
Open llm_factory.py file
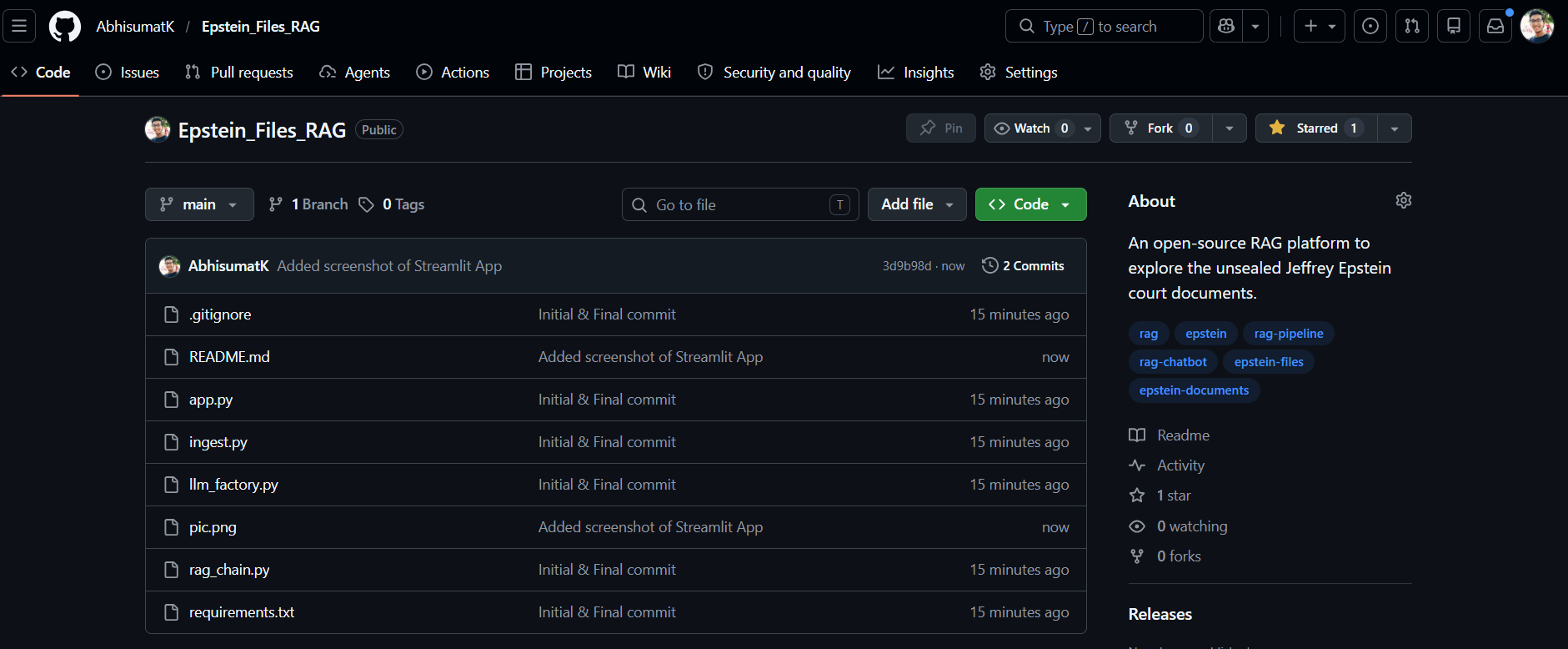click(x=233, y=485)
